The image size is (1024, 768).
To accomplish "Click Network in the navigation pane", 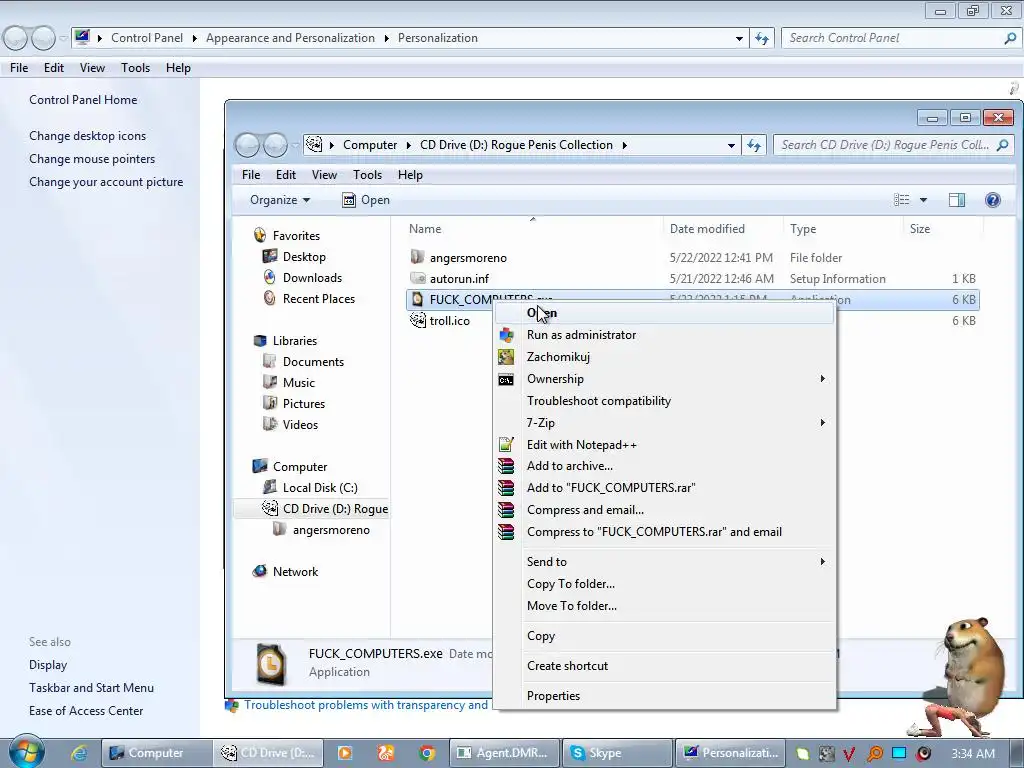I will (x=295, y=571).
